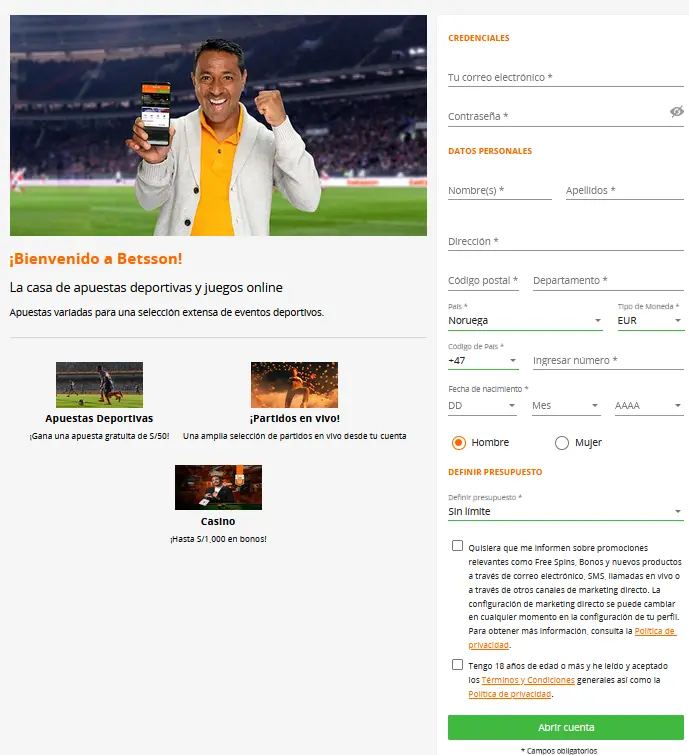The height and width of the screenshot is (755, 689).
Task: Open the Definir presupuesto Sin límite dropdown
Action: [566, 511]
